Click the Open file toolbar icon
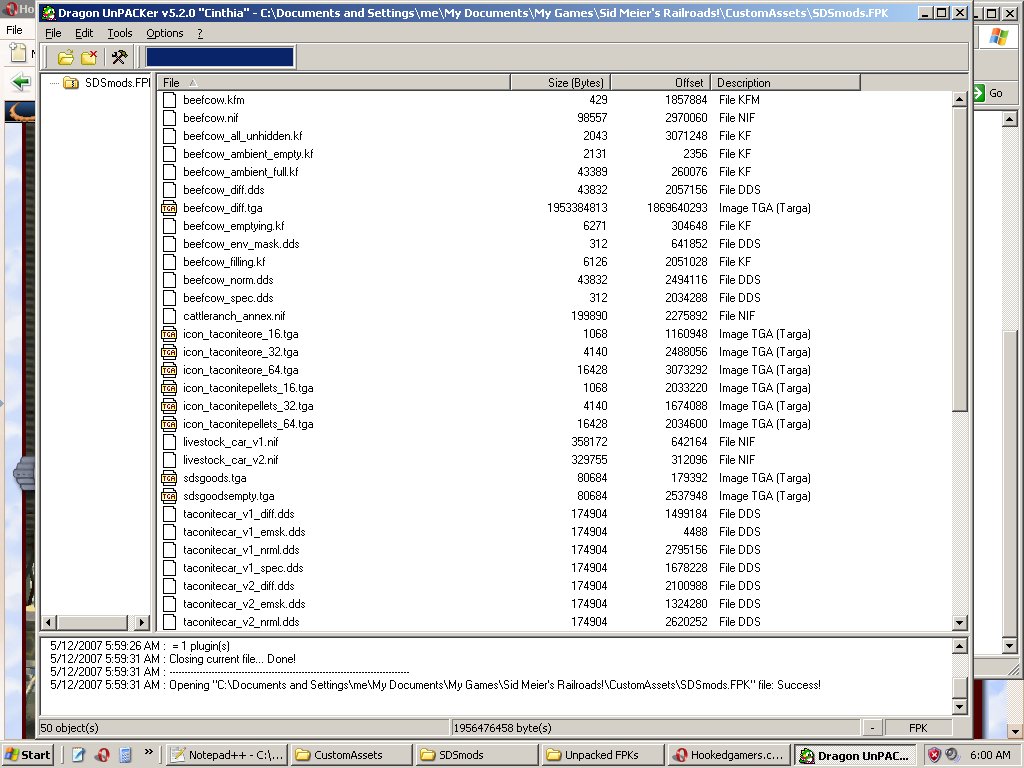Screen dimensions: 1024x768 (x=65, y=57)
